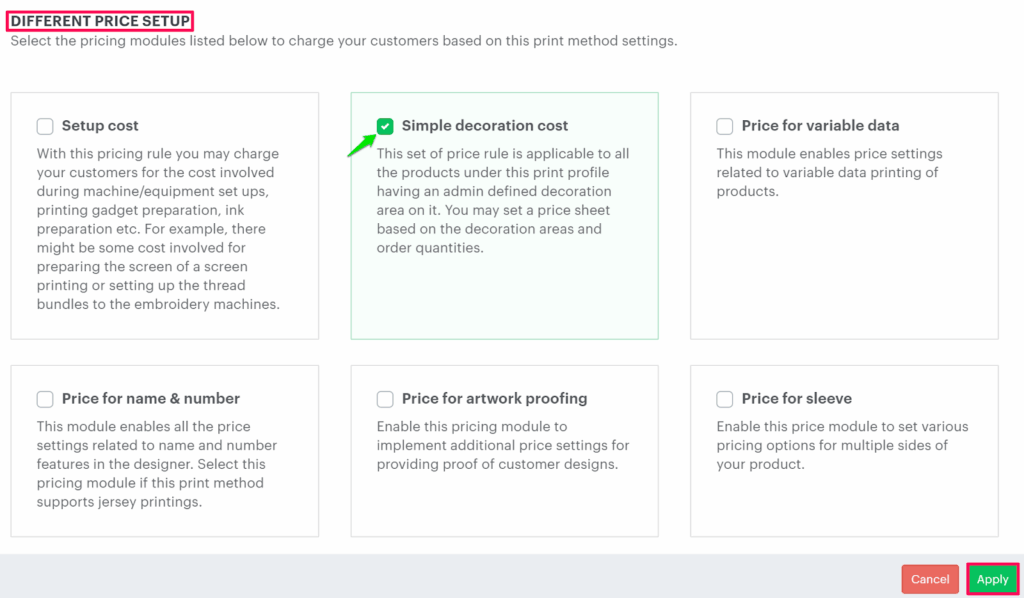Click the "Price for sleeve" title text
The image size is (1024, 598).
797,399
